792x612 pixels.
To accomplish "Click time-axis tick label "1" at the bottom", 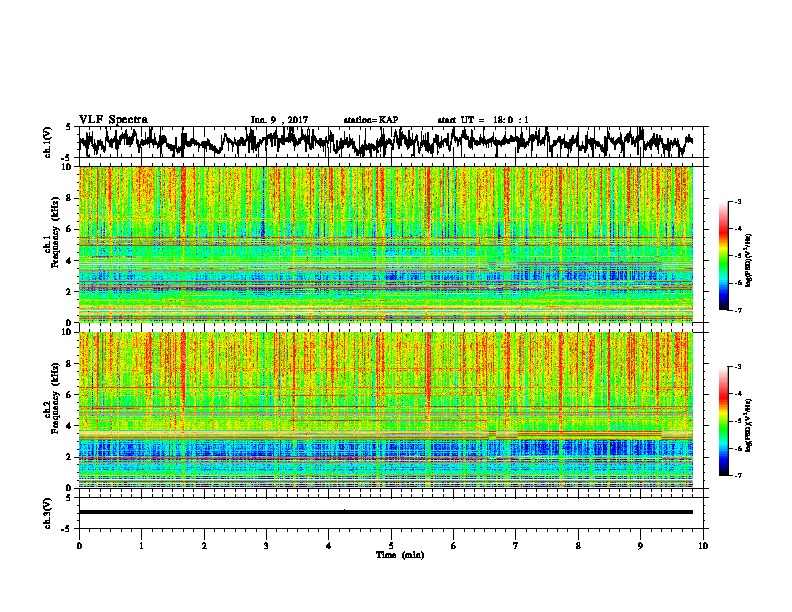I will coord(141,546).
